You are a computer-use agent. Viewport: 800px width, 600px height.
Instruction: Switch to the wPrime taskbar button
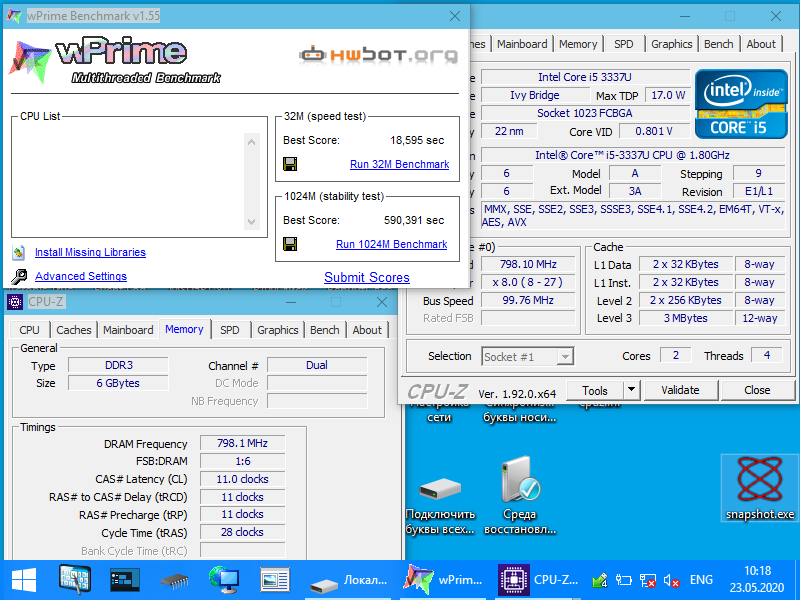pos(442,580)
